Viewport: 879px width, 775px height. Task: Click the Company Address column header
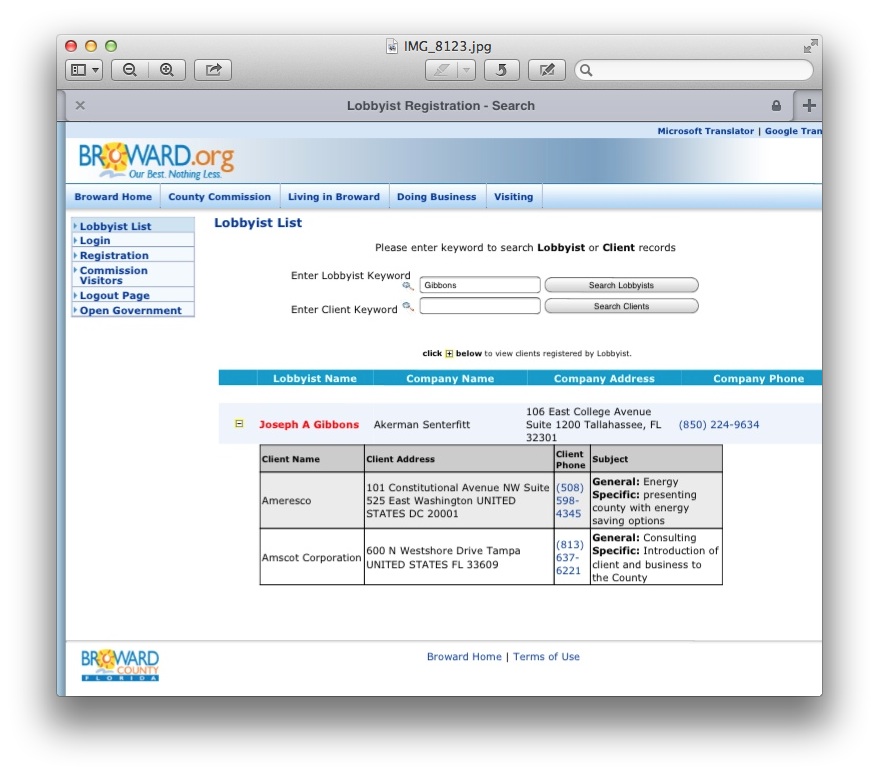[604, 378]
